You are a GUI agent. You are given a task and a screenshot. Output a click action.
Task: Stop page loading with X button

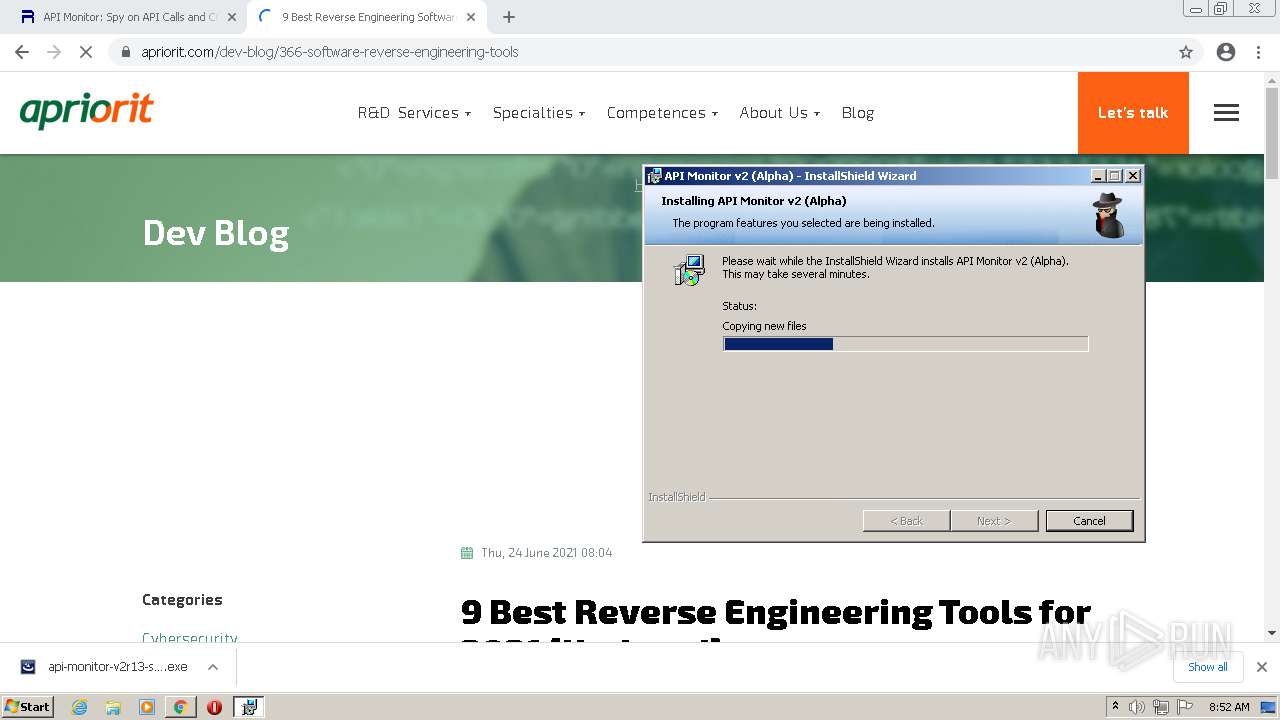[x=86, y=52]
